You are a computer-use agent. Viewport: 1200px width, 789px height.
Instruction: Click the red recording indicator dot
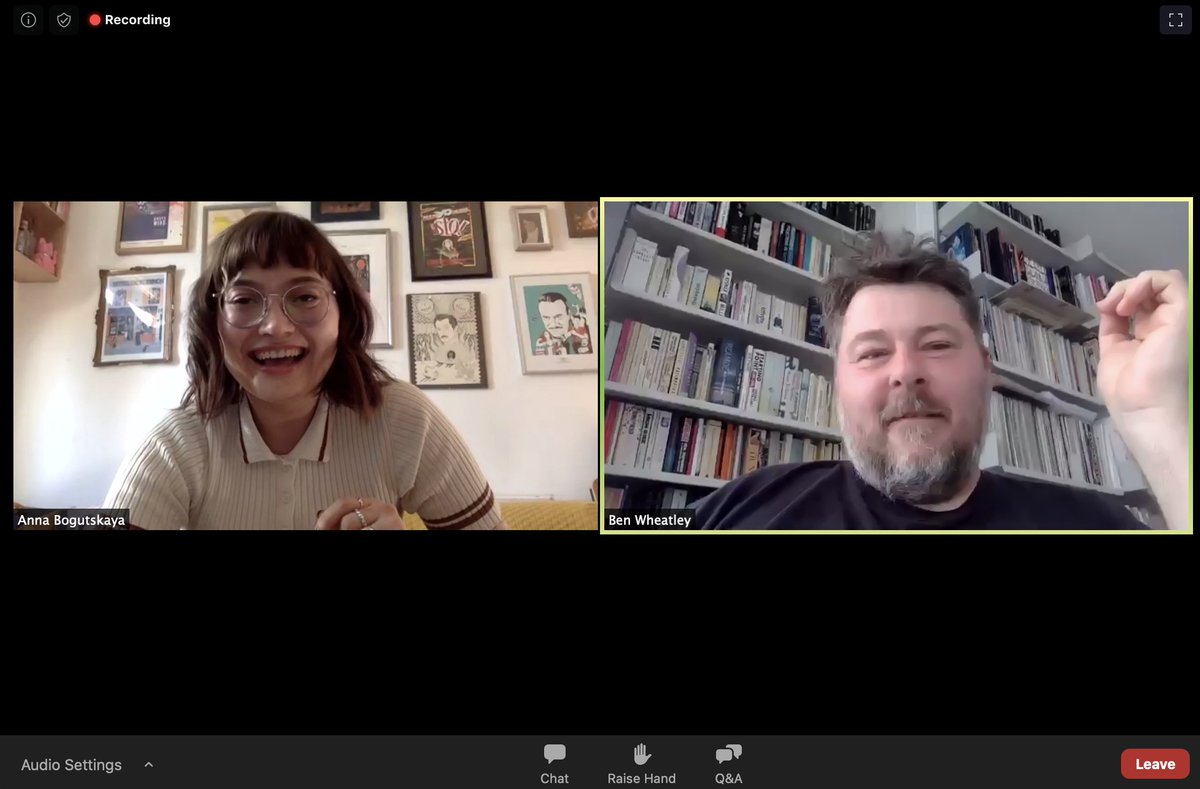[95, 19]
